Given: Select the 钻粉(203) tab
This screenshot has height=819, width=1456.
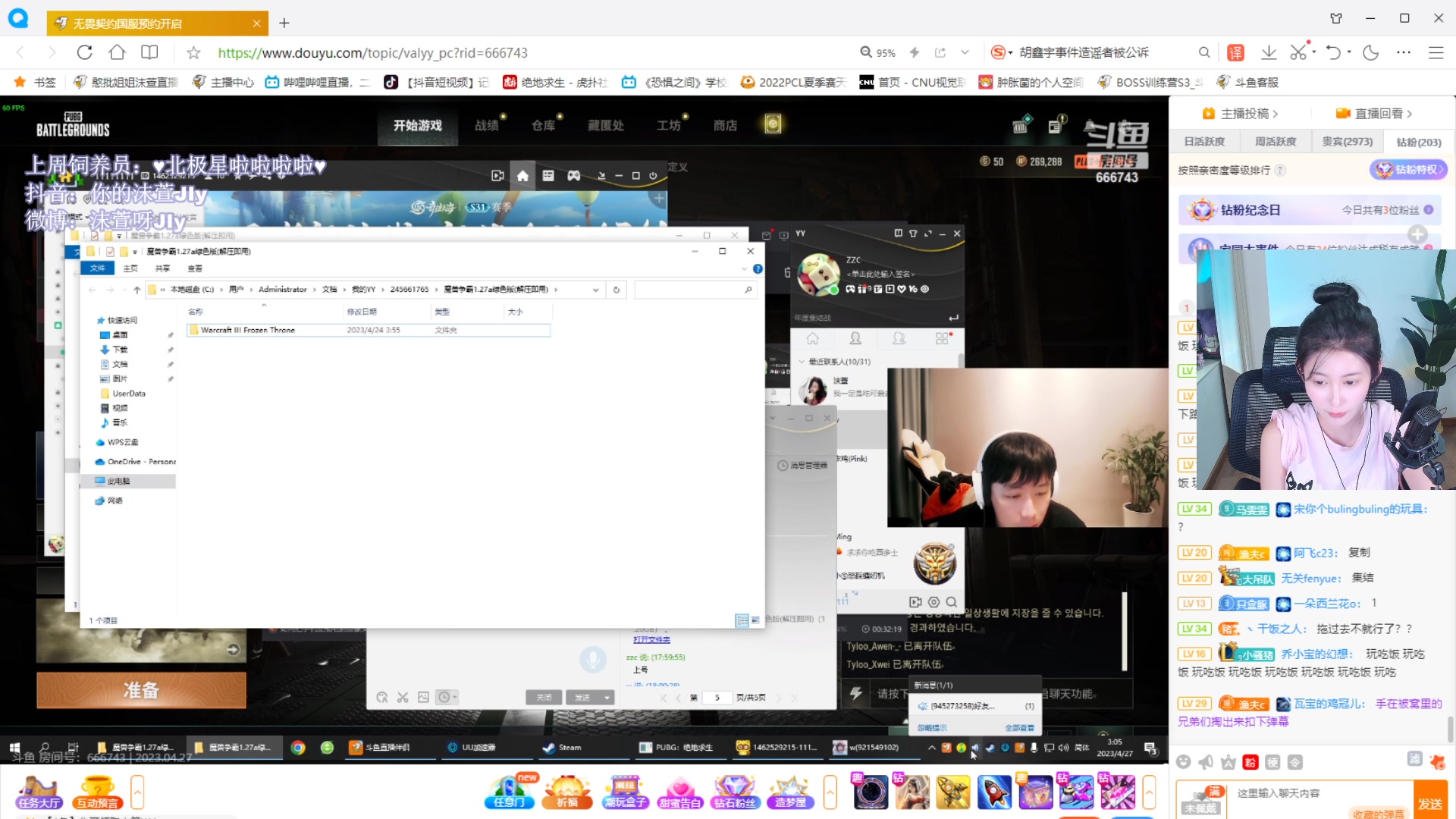Looking at the screenshot, I should point(1419,142).
